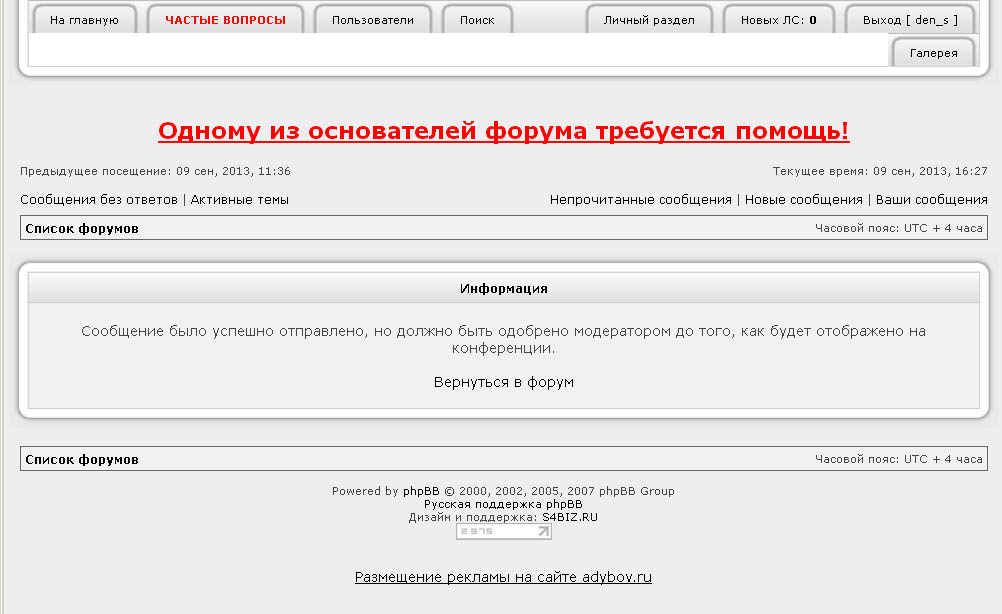View Ваши сообщения

932,200
